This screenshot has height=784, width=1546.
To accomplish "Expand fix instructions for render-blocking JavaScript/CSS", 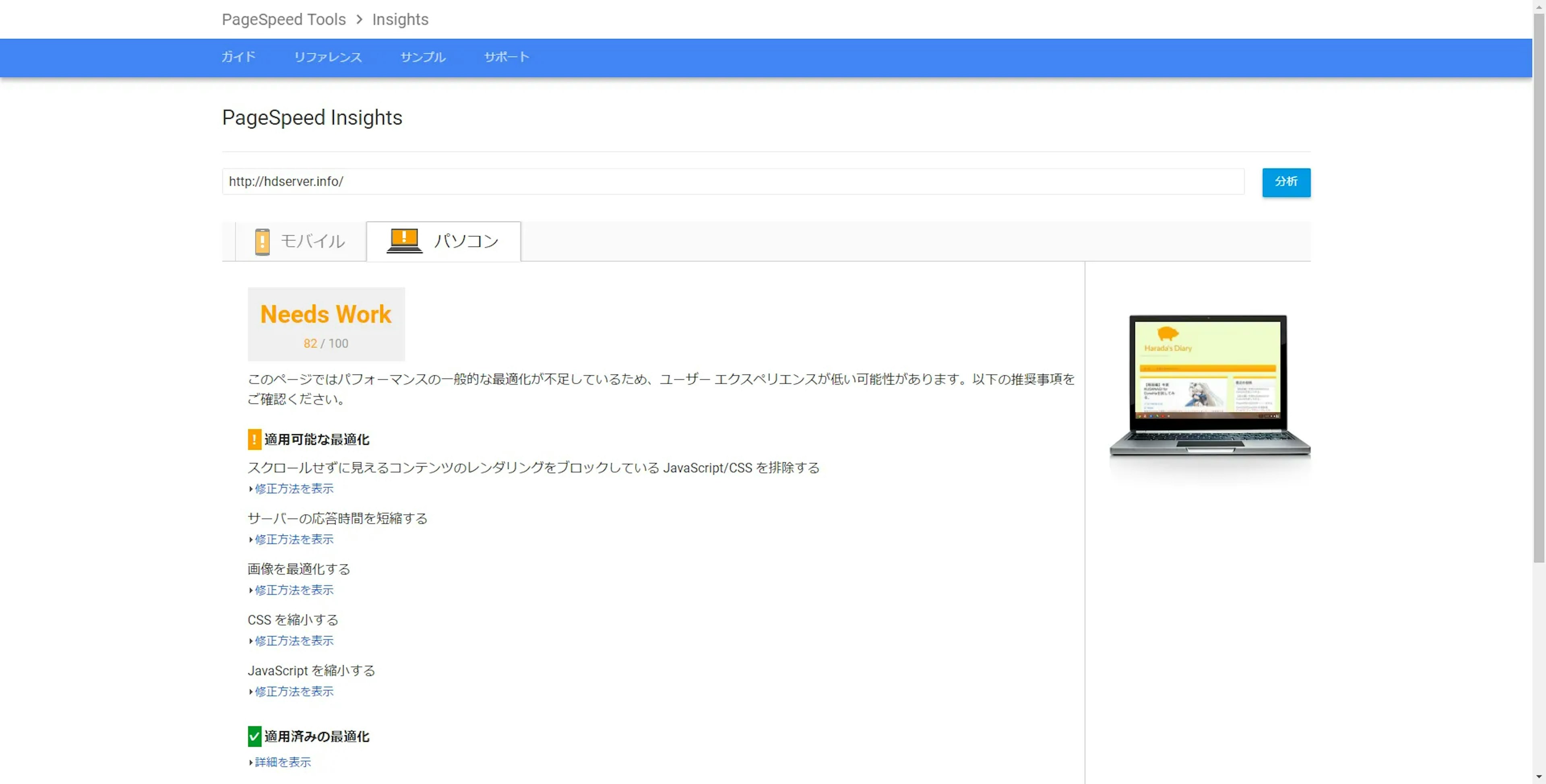I will 293,489.
